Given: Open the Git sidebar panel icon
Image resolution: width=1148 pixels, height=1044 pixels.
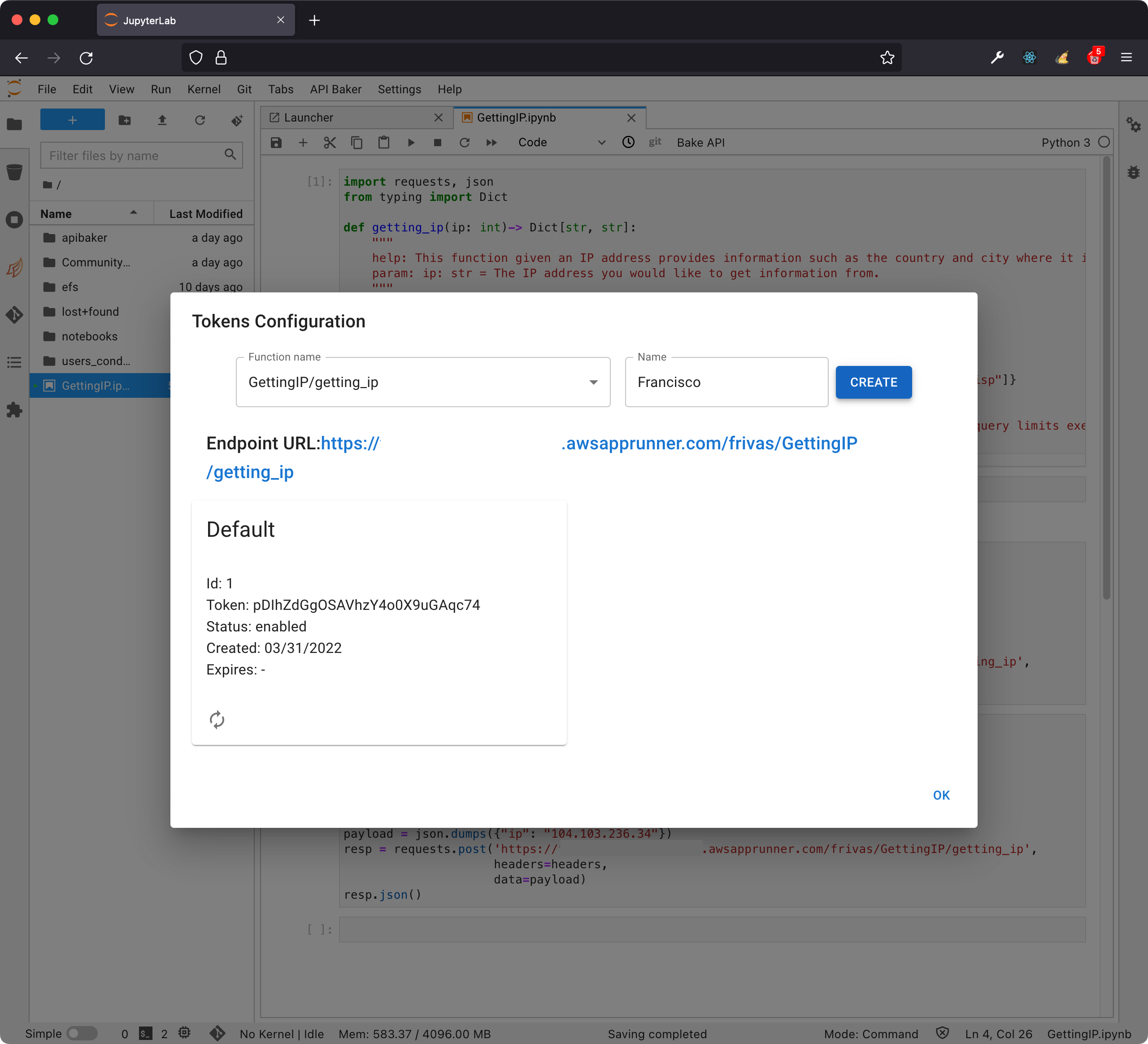Looking at the screenshot, I should coord(14,314).
